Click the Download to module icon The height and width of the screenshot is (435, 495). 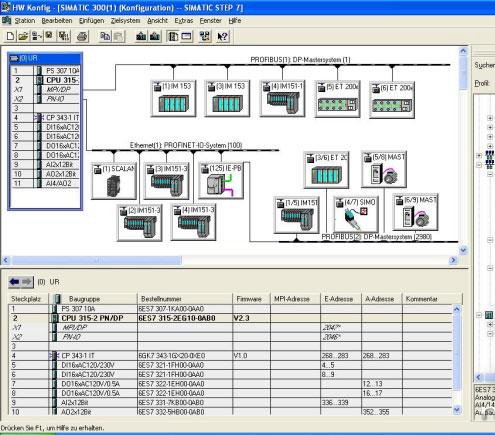(141, 36)
